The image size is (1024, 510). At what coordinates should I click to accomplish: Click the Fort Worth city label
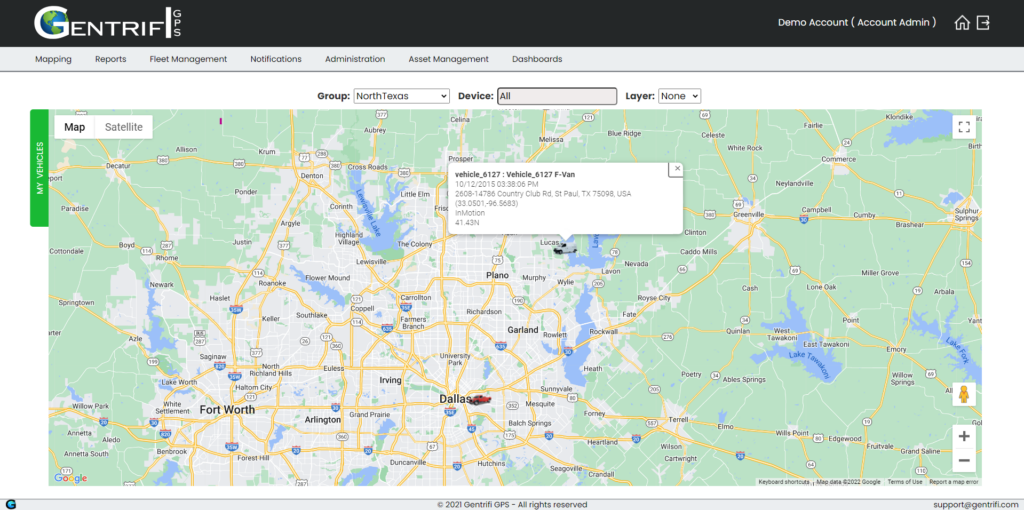coord(227,410)
